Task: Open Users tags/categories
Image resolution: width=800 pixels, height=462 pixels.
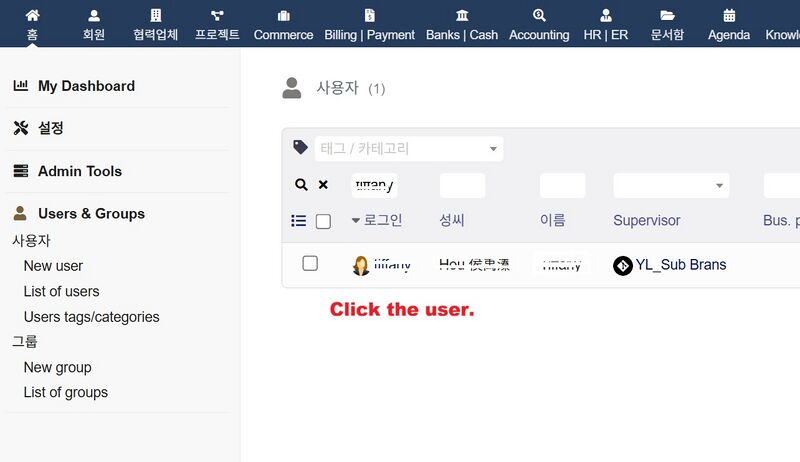Action: point(91,317)
